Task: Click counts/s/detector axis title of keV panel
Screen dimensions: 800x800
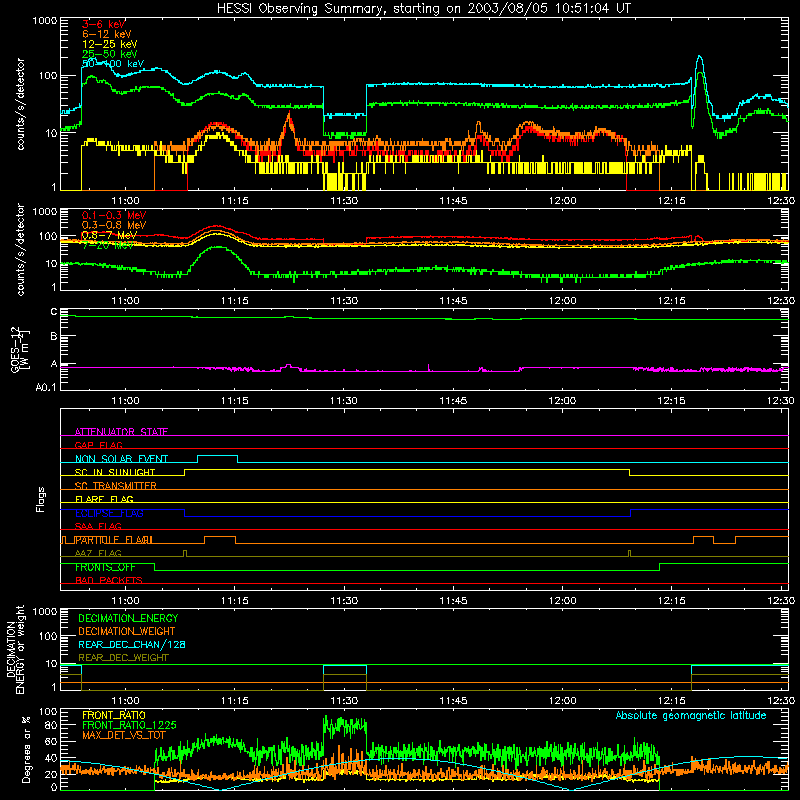Action: 20,104
